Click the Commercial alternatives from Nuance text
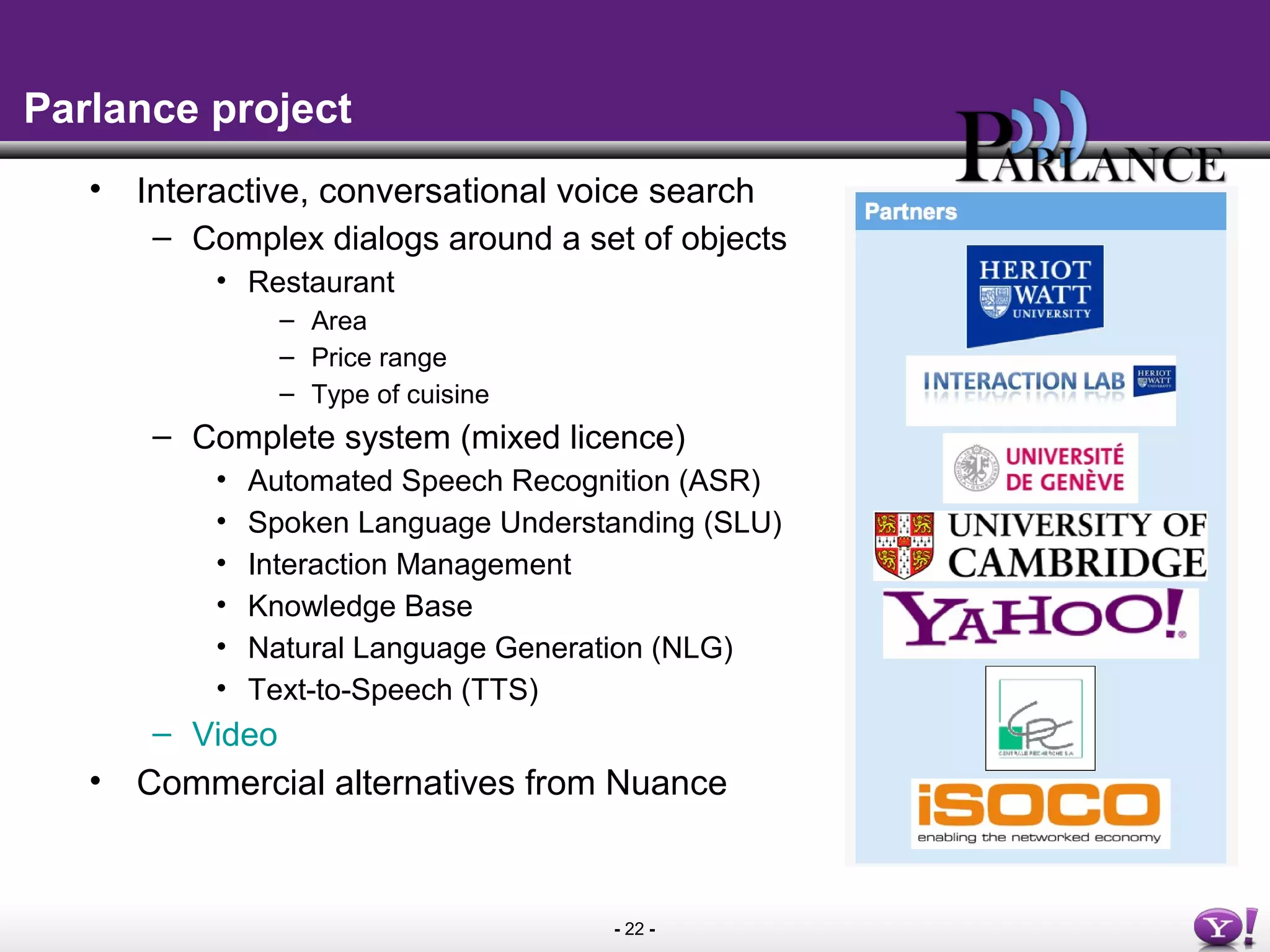This screenshot has width=1270, height=952. pyautogui.click(x=432, y=783)
